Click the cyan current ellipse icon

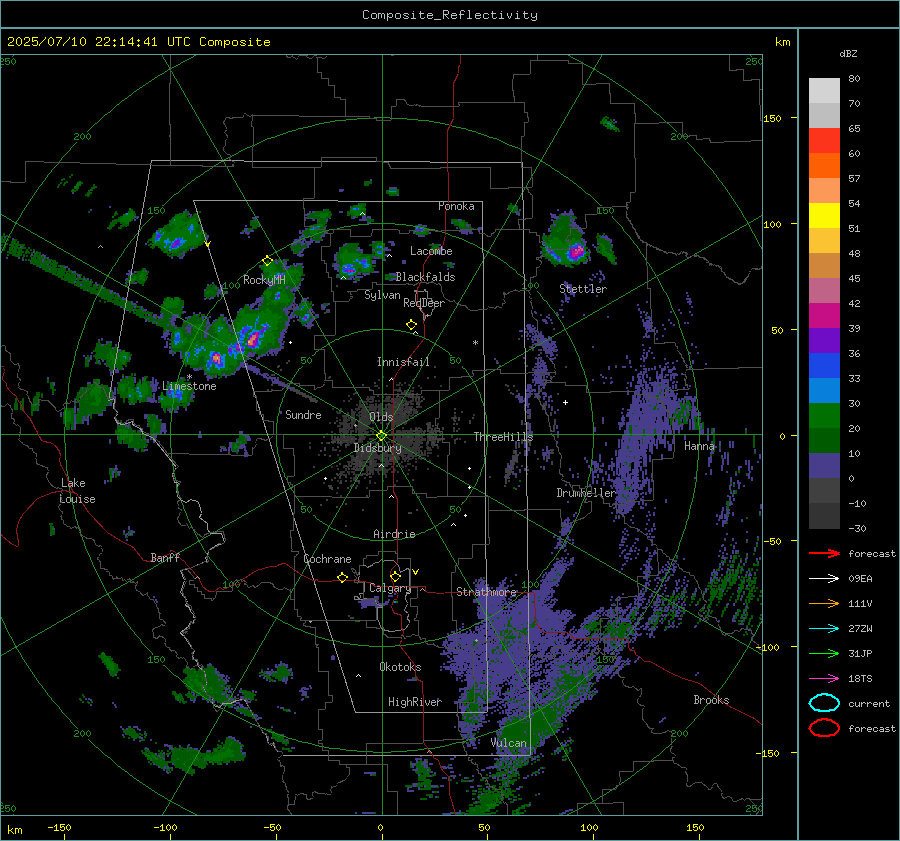click(824, 703)
